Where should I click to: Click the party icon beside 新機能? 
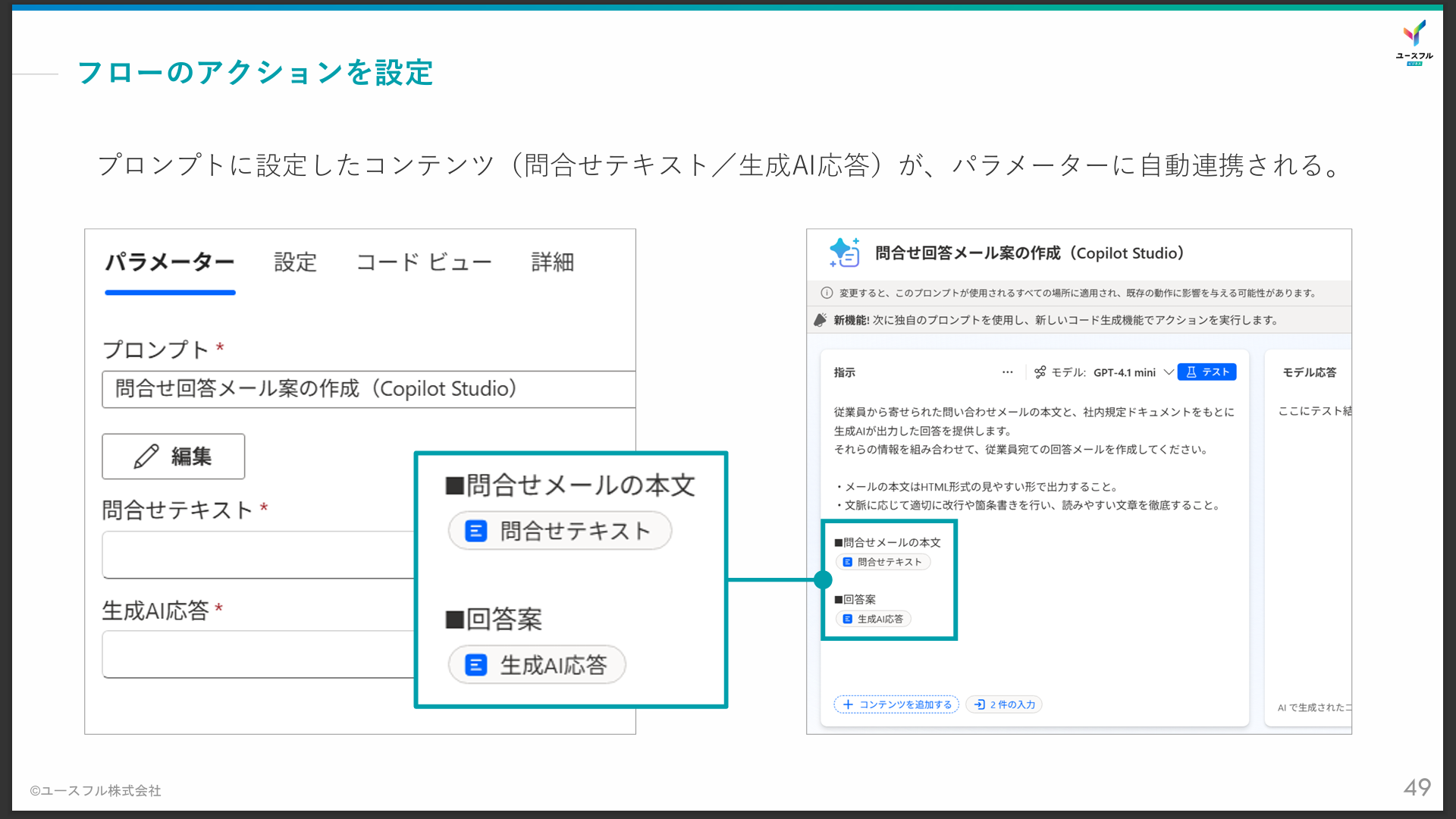tap(820, 320)
